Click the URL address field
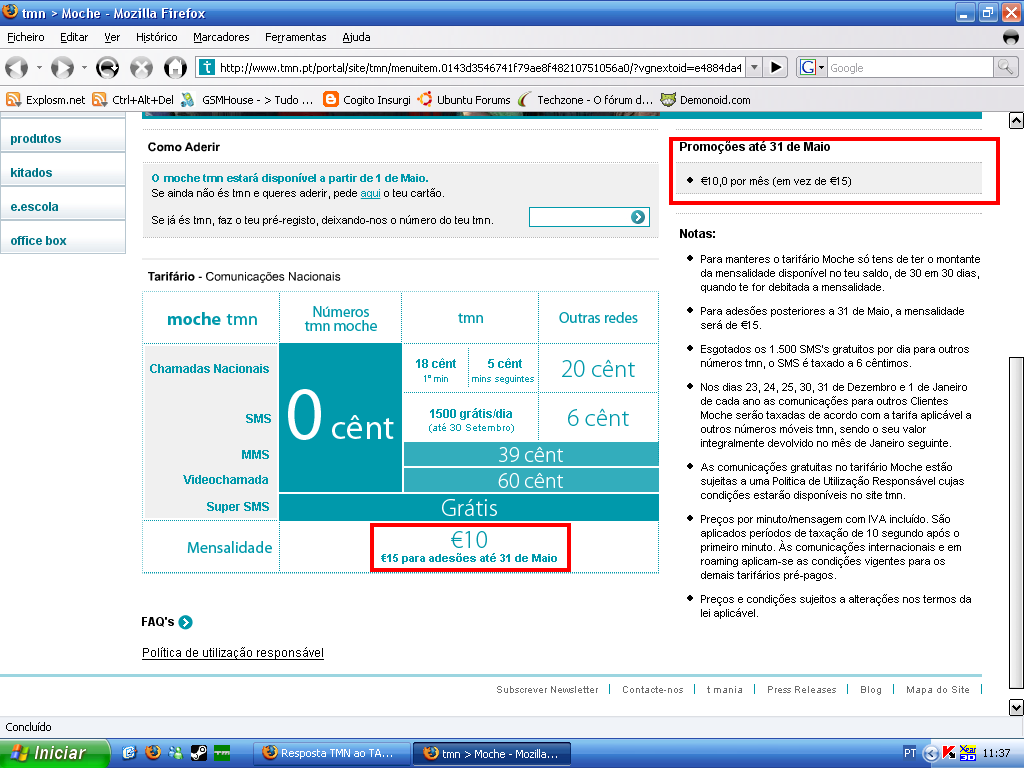 point(480,67)
